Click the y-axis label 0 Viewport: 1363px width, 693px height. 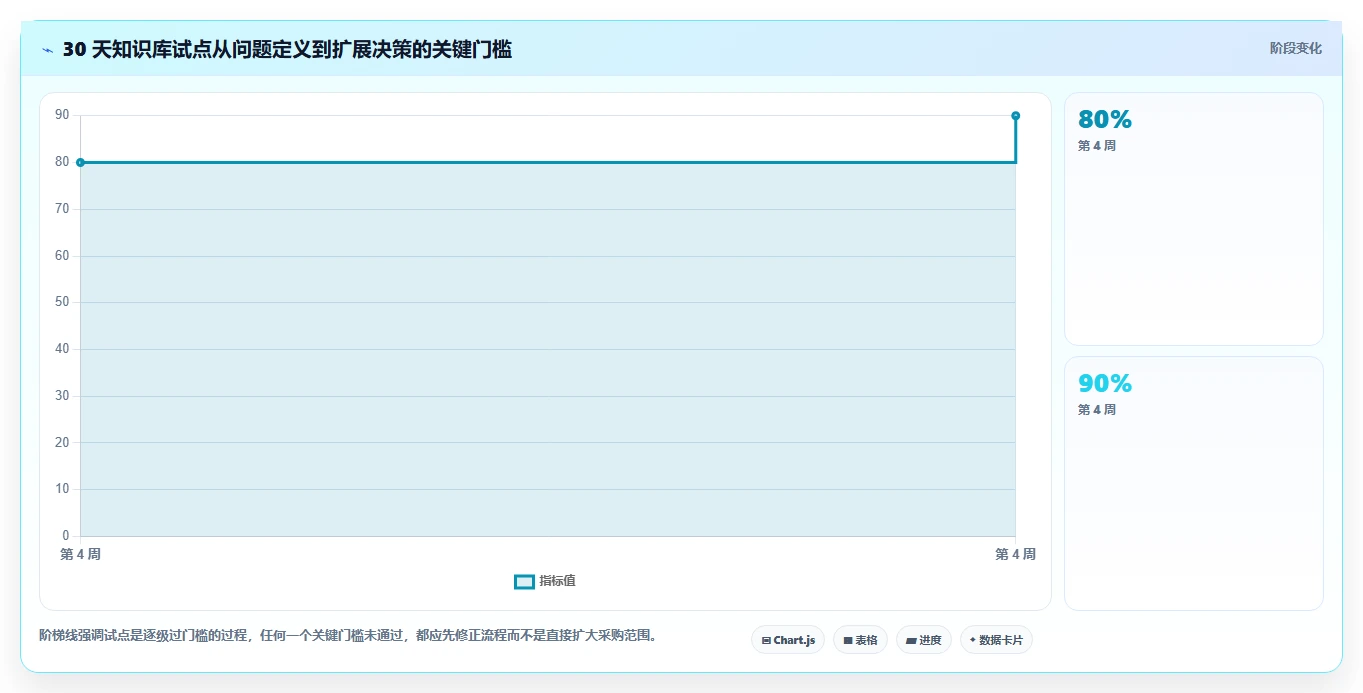click(x=66, y=536)
